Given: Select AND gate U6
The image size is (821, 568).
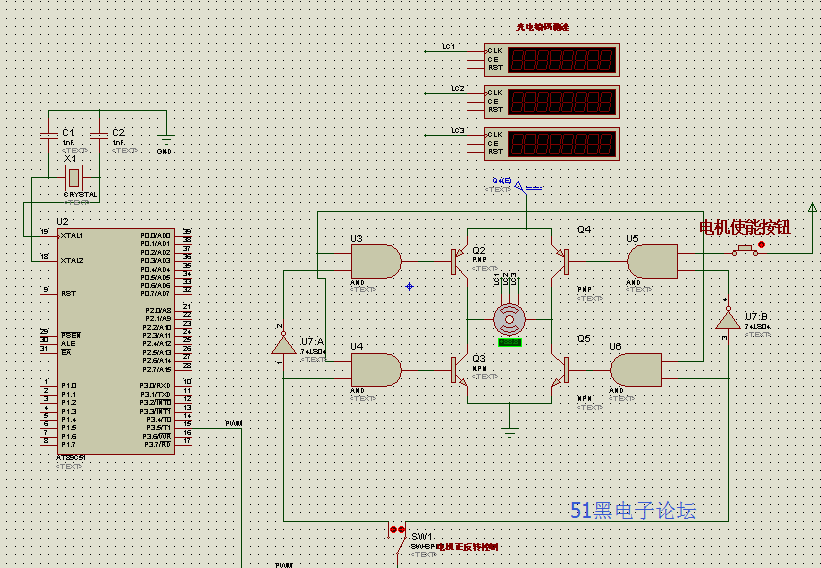Looking at the screenshot, I should (636, 370).
